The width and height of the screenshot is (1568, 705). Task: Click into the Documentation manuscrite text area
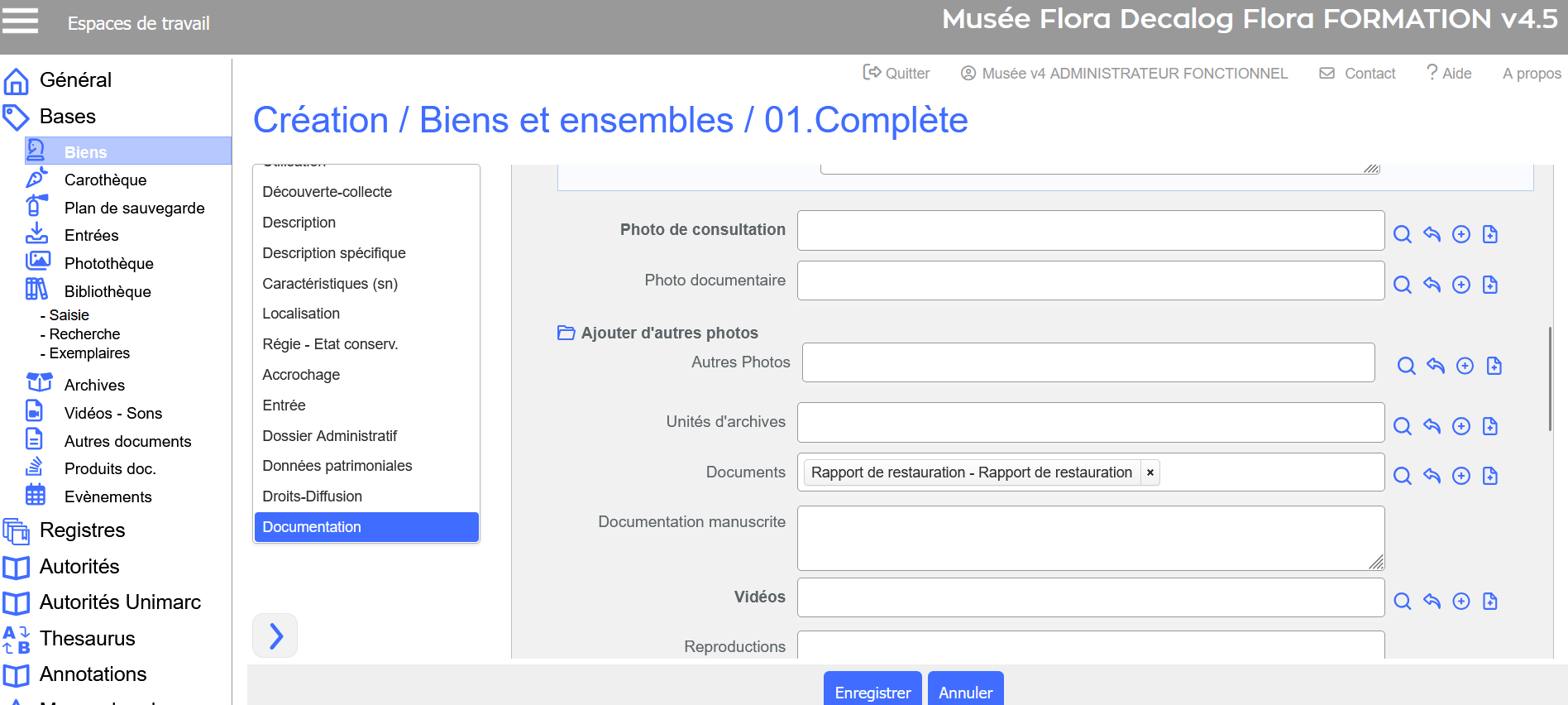[1090, 538]
